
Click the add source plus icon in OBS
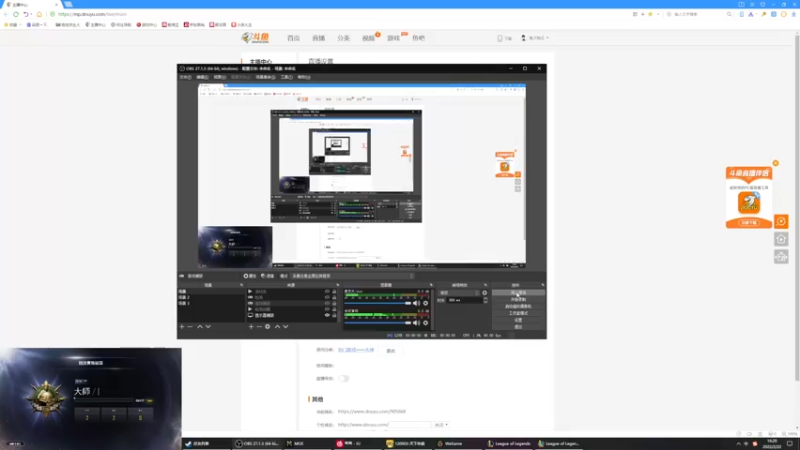click(251, 327)
